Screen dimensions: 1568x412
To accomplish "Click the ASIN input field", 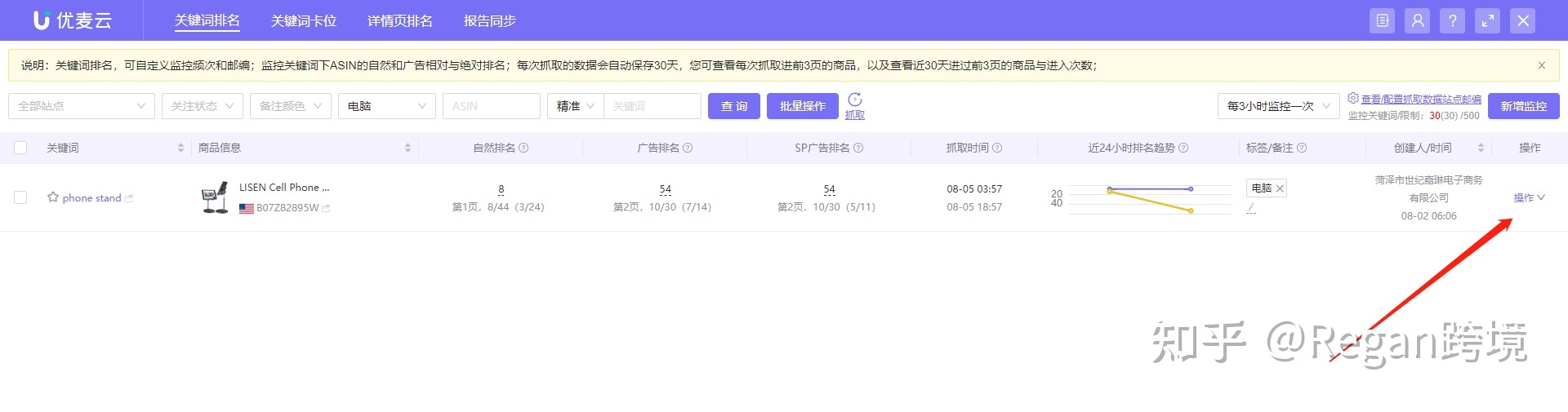I will pyautogui.click(x=491, y=106).
